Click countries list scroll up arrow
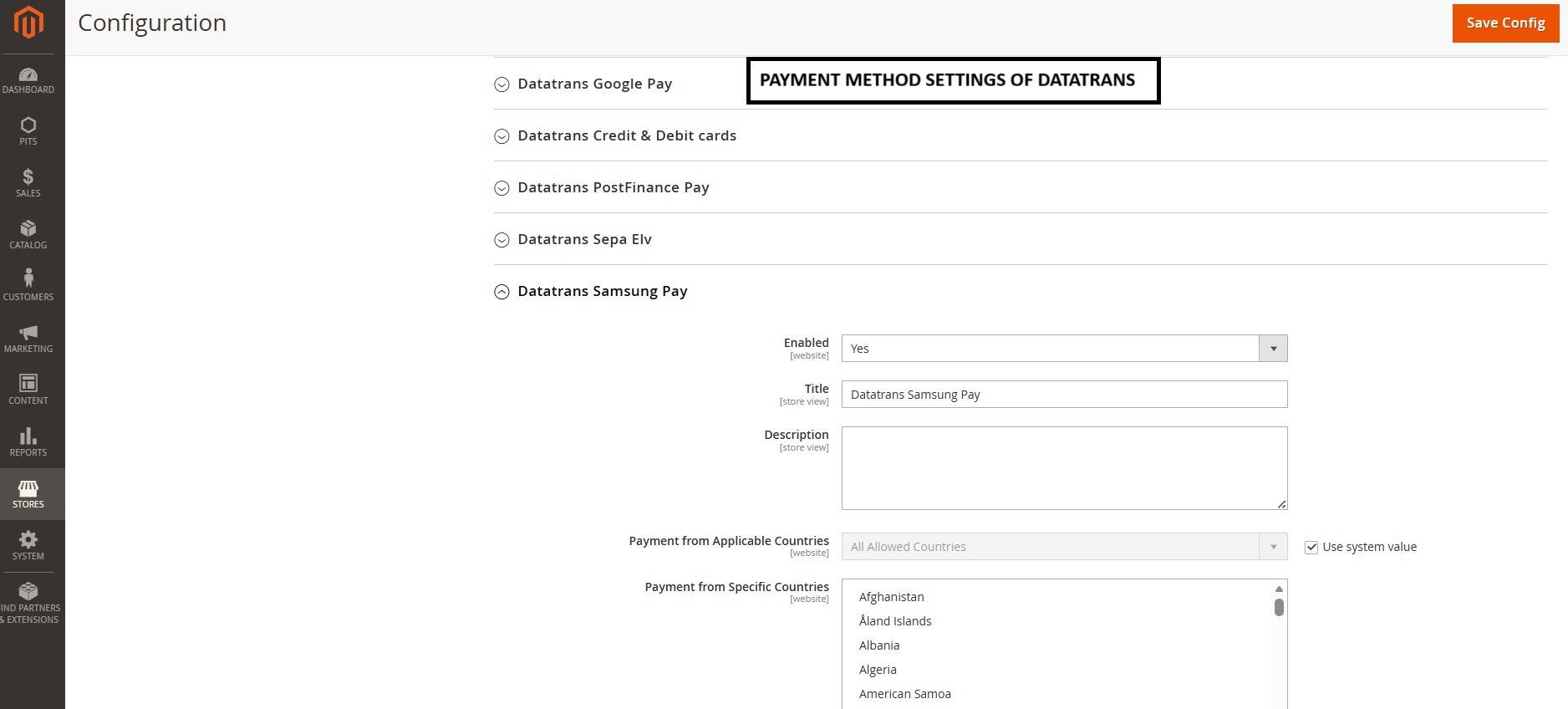This screenshot has height=709, width=1568. [x=1279, y=589]
